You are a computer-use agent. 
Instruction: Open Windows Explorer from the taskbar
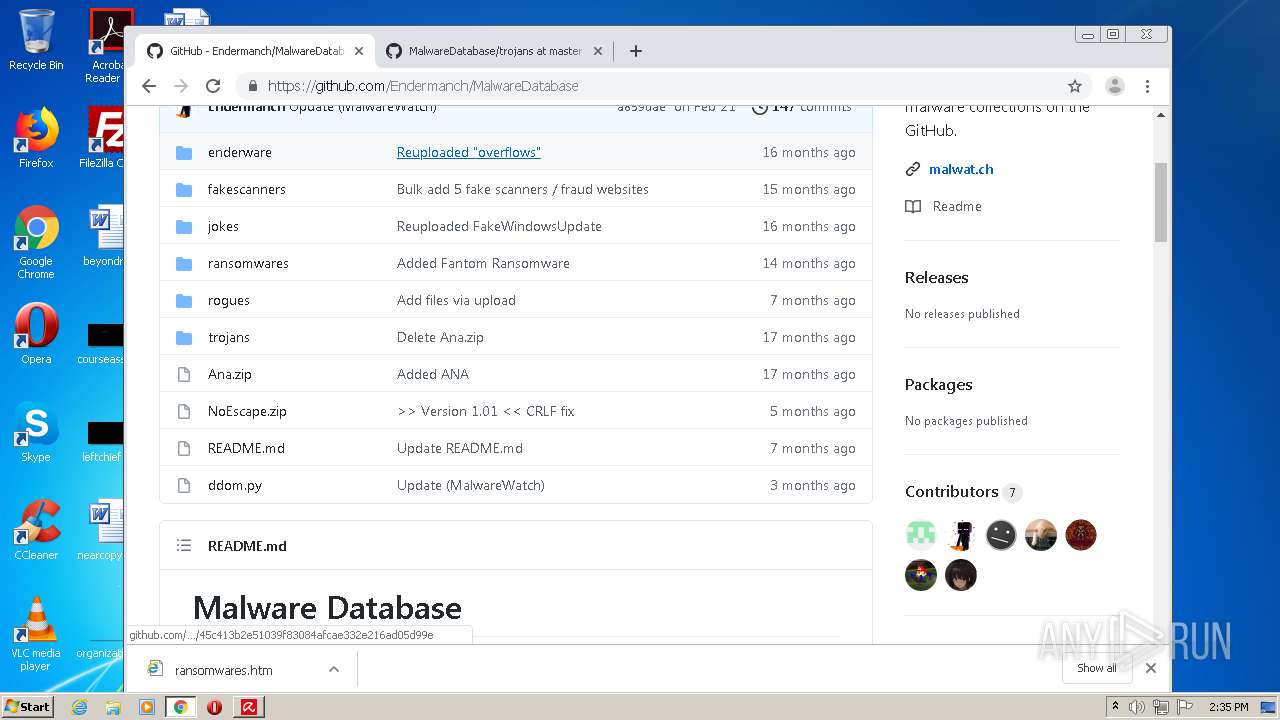(x=113, y=707)
